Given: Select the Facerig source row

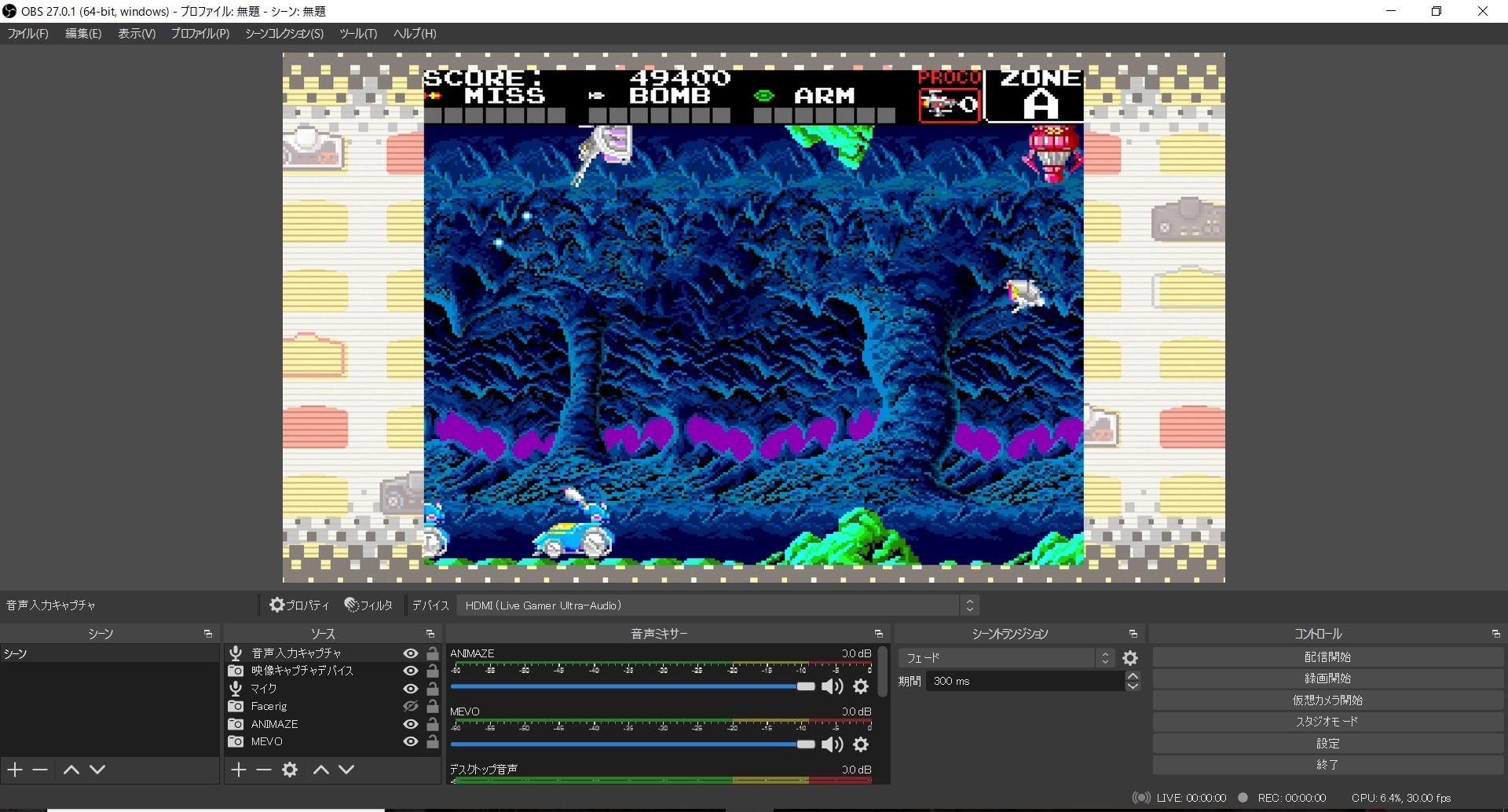Looking at the screenshot, I should [332, 706].
